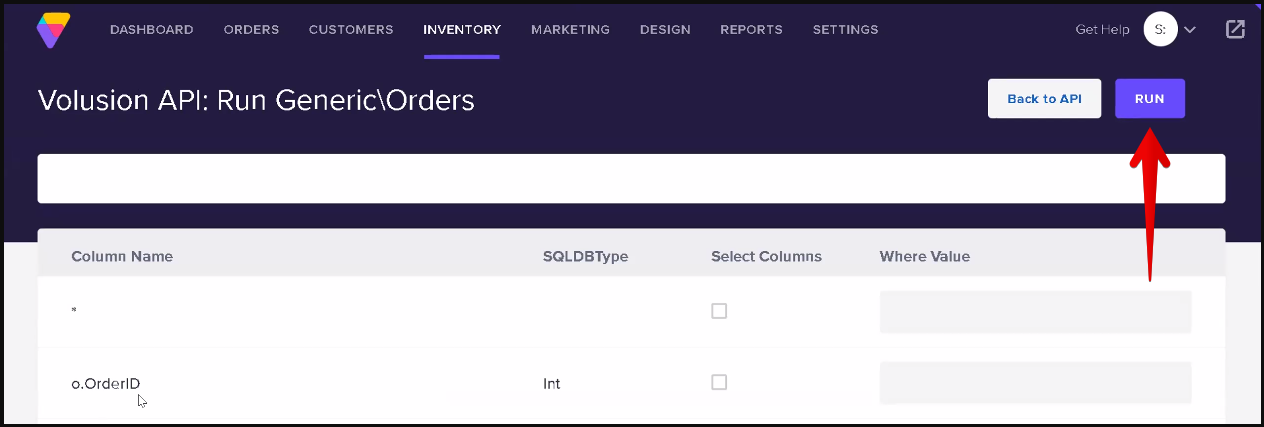Screen dimensions: 1264x427
Task: Click the o.OrderID Where Value input
Action: [x=1035, y=383]
